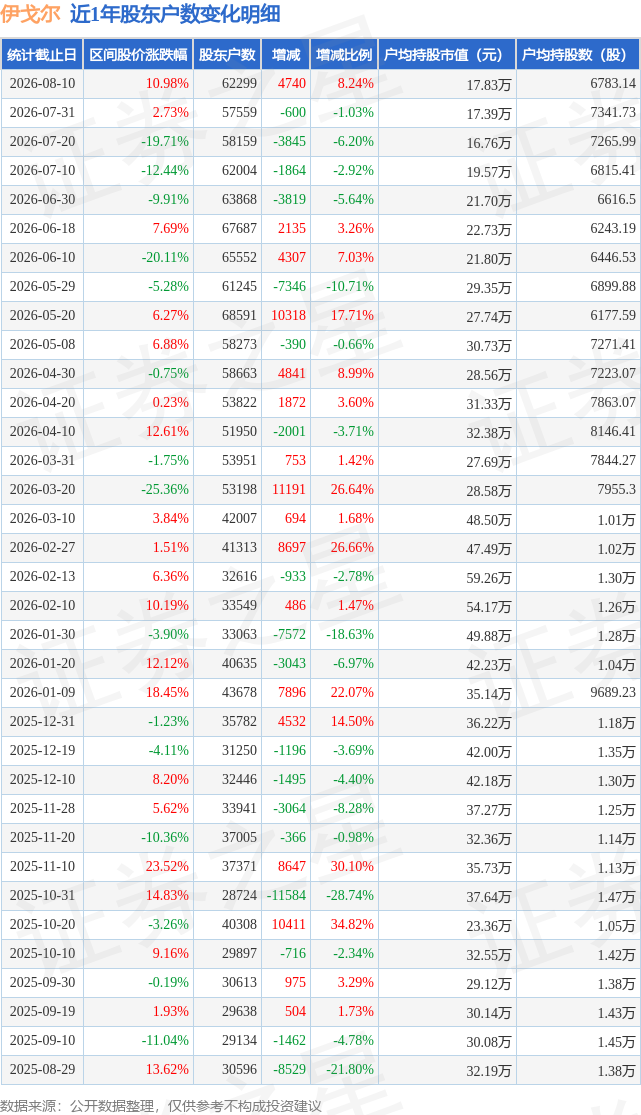Select the -11584 change value cell
The image size is (641, 1115).
coord(286,895)
